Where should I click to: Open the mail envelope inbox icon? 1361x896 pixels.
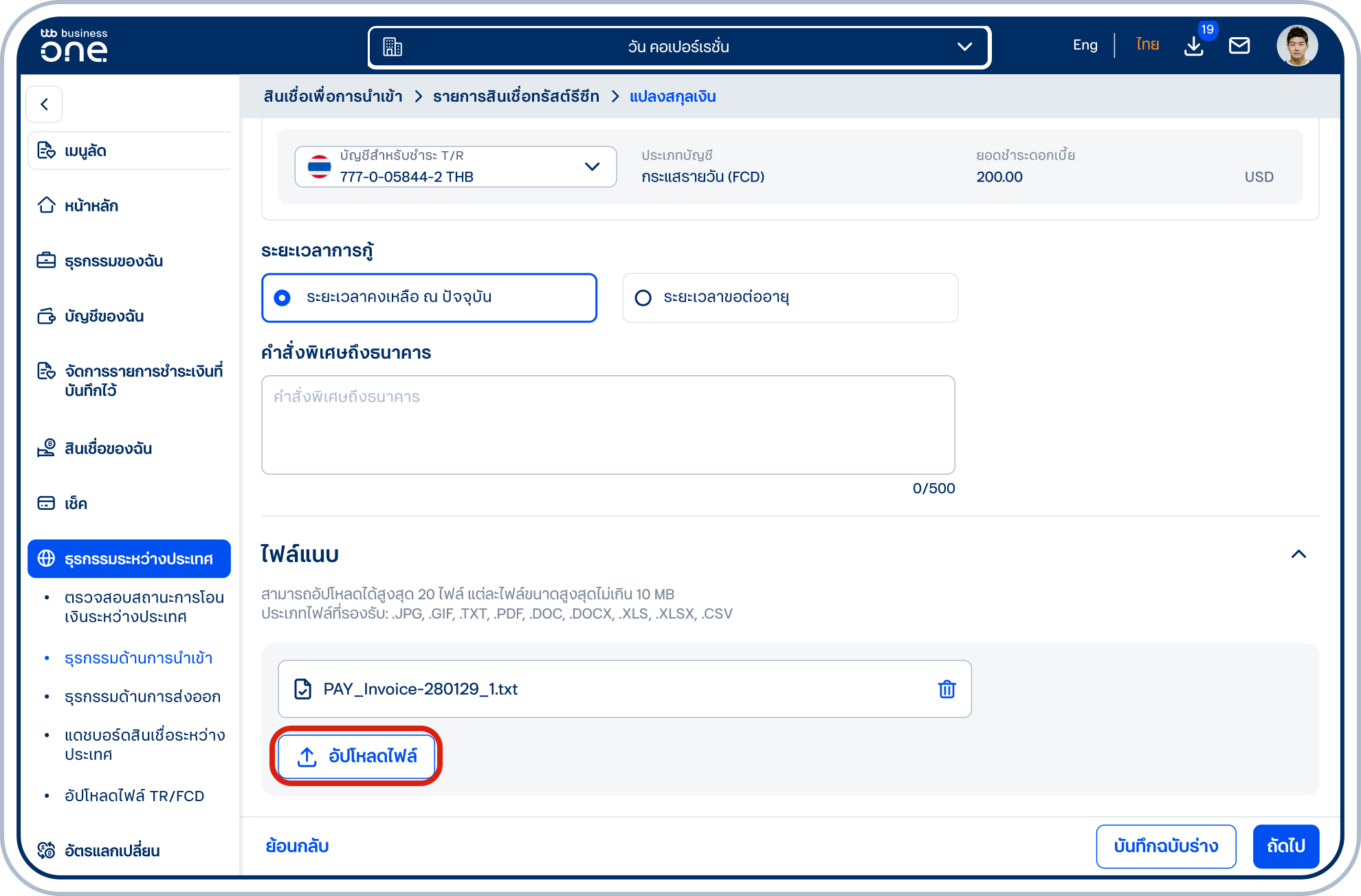click(1239, 46)
